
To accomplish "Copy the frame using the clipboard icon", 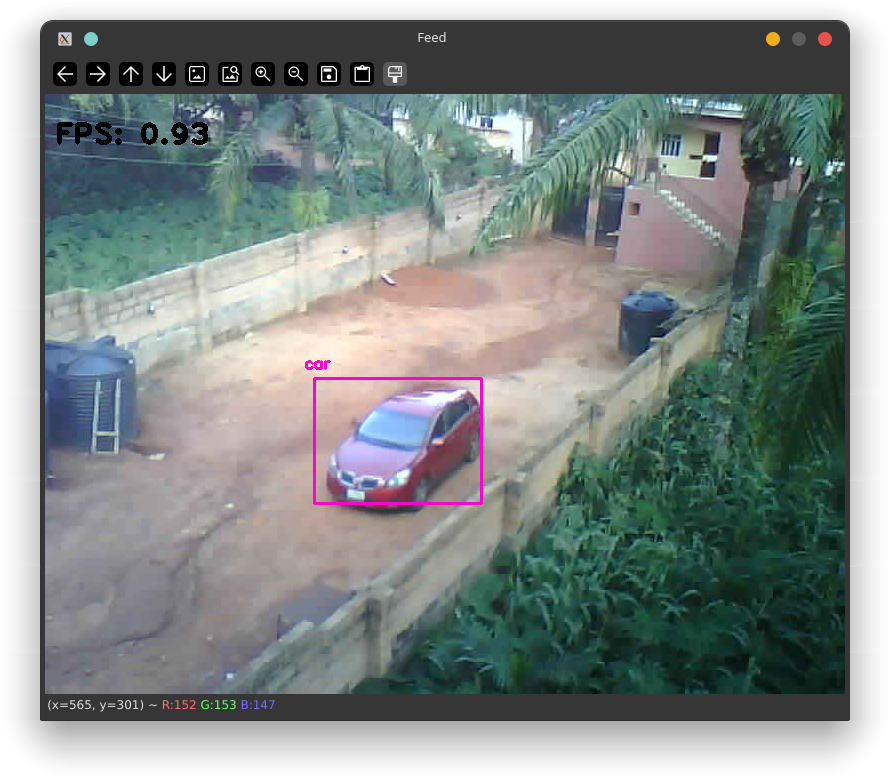I will coord(361,73).
